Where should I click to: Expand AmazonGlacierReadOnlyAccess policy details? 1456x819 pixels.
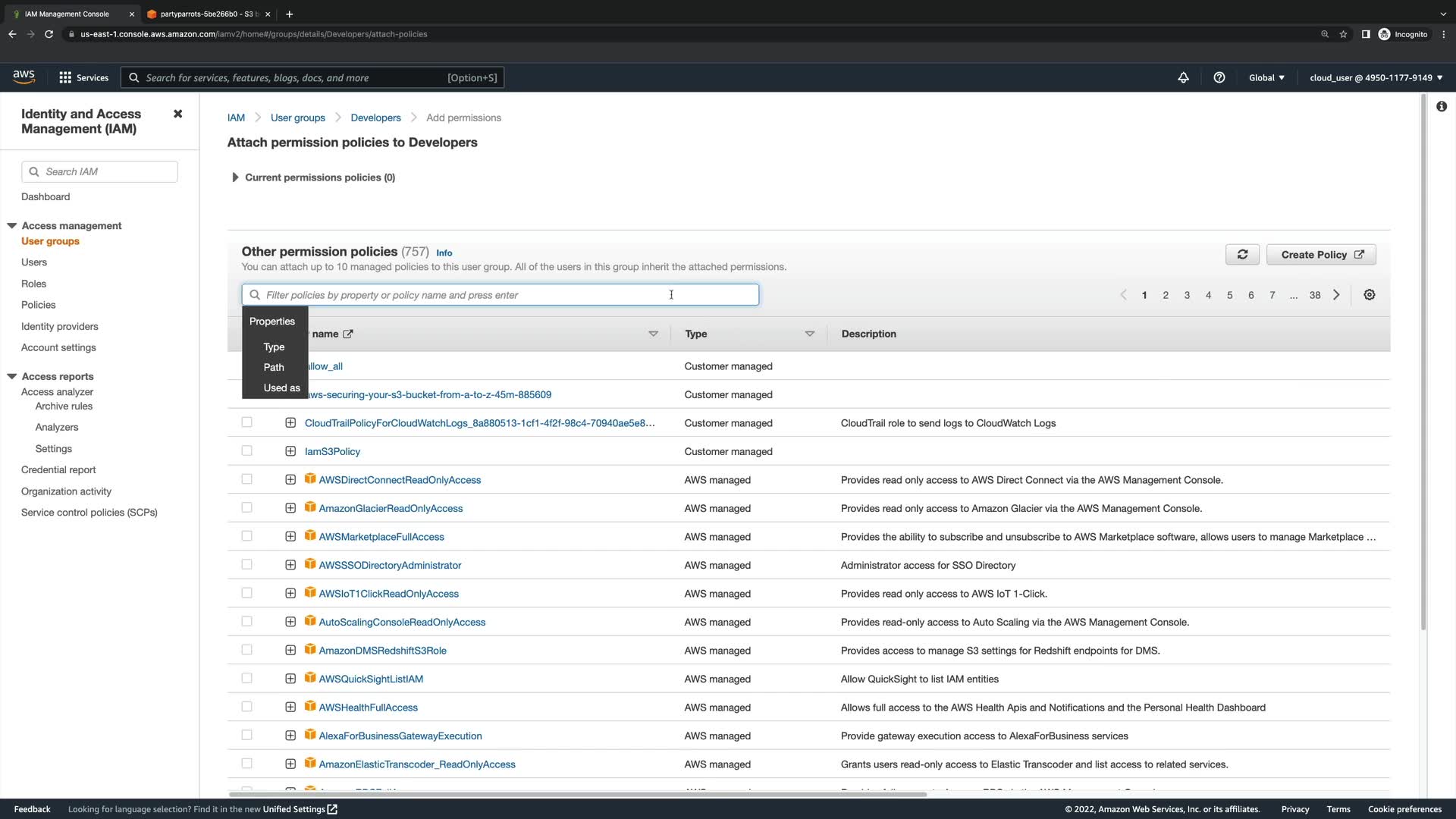290,508
